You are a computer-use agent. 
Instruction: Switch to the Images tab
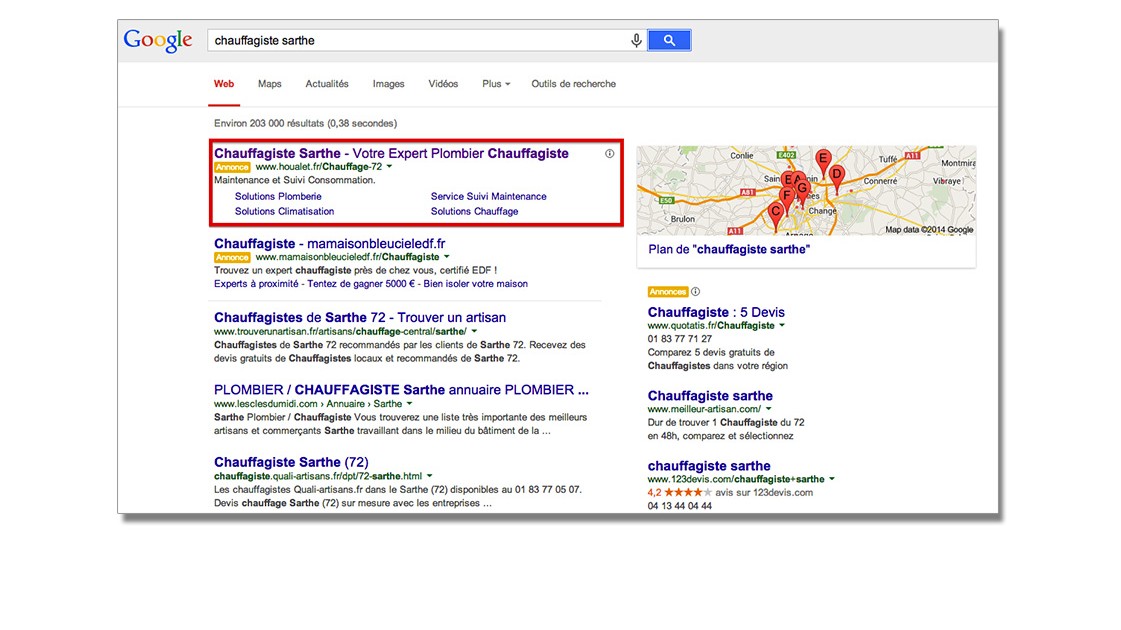(388, 84)
